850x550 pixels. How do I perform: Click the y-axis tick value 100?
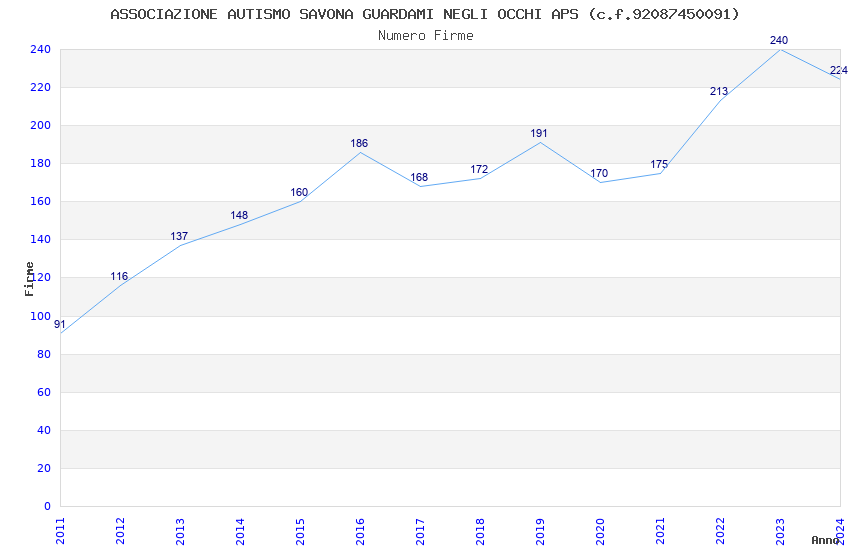click(41, 316)
